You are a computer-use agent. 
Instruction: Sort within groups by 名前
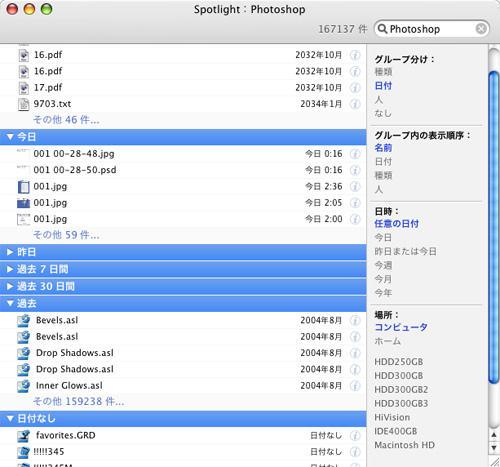(x=383, y=148)
